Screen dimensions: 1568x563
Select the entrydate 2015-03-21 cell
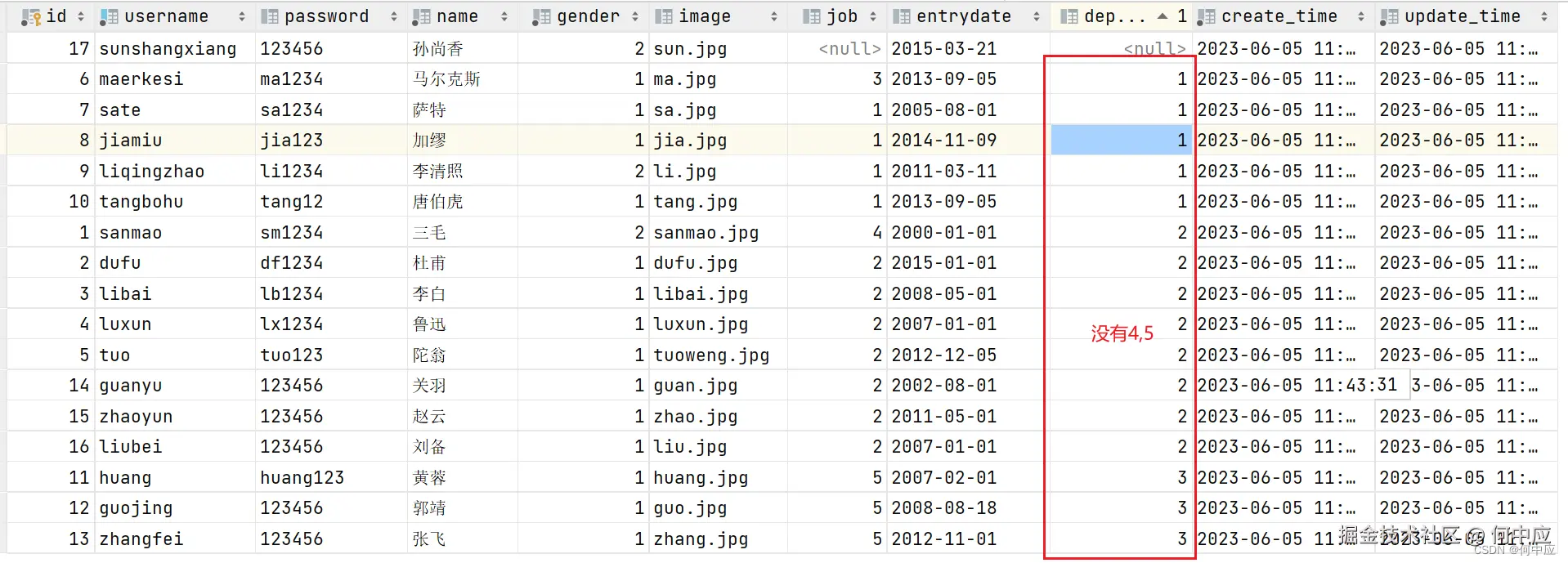coord(968,49)
